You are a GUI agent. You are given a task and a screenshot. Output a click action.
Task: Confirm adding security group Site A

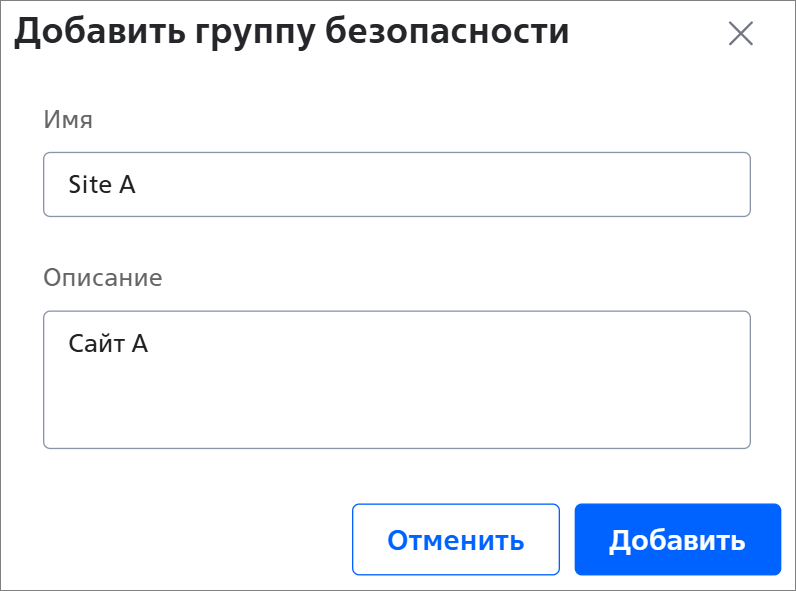[x=677, y=539]
